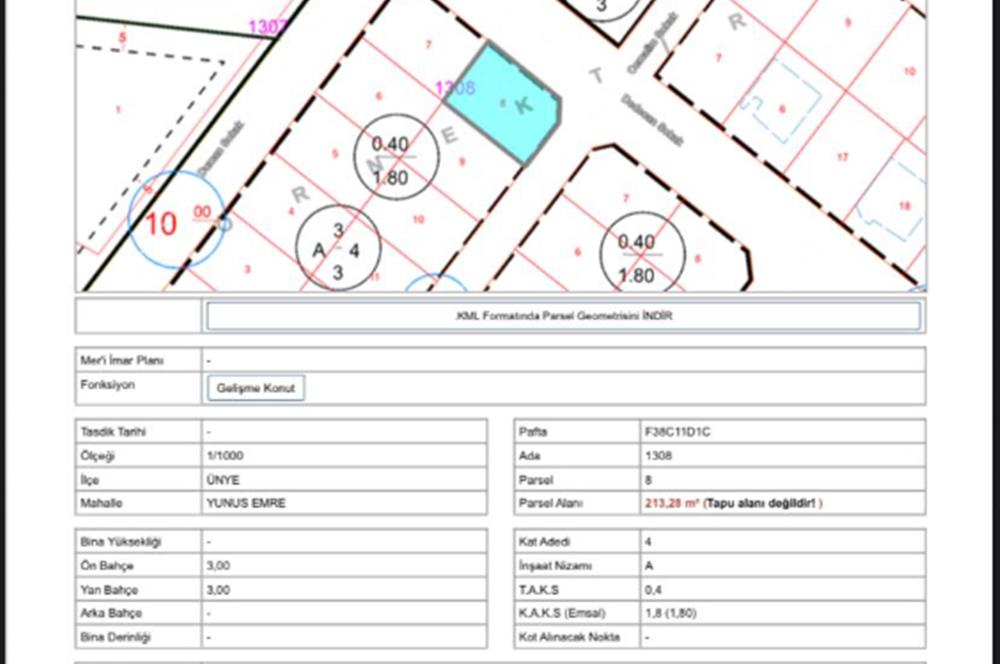Select the İlçe value ÜNYE
Screen dimensions: 1000x664
point(222,479)
